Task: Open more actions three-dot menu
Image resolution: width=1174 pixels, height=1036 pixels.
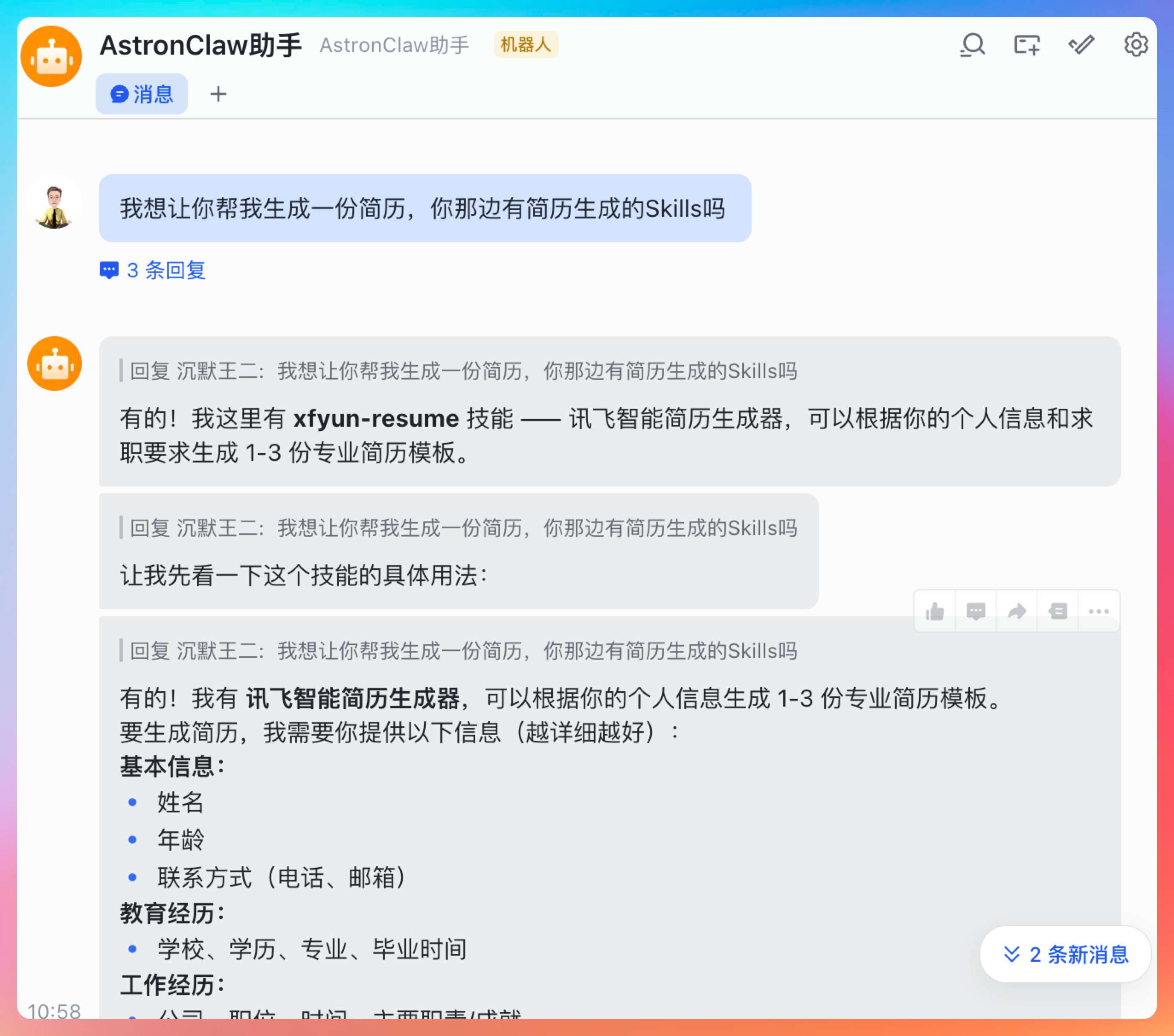Action: click(x=1098, y=611)
